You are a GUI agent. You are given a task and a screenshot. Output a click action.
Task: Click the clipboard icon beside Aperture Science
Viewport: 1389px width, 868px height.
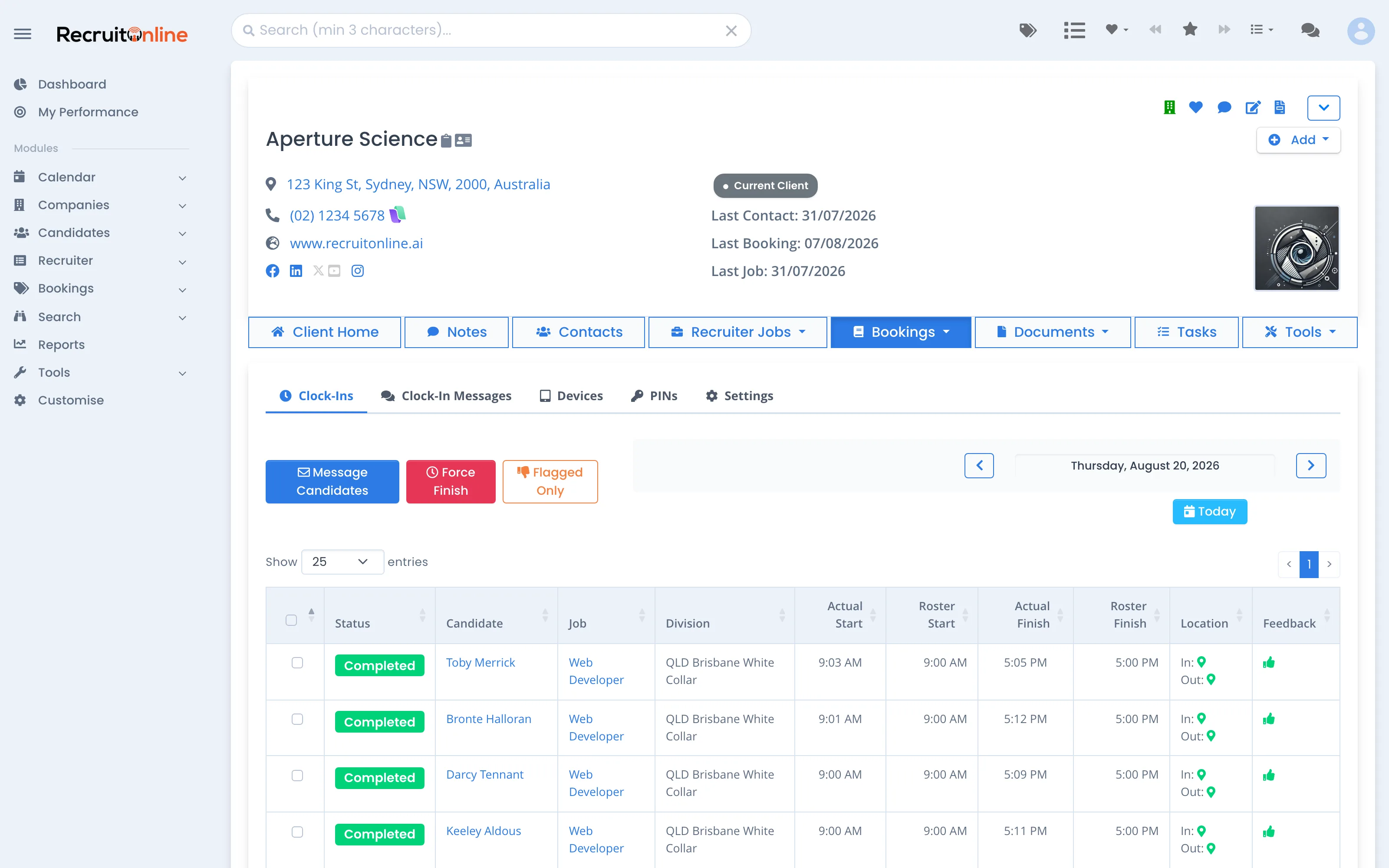coord(447,141)
